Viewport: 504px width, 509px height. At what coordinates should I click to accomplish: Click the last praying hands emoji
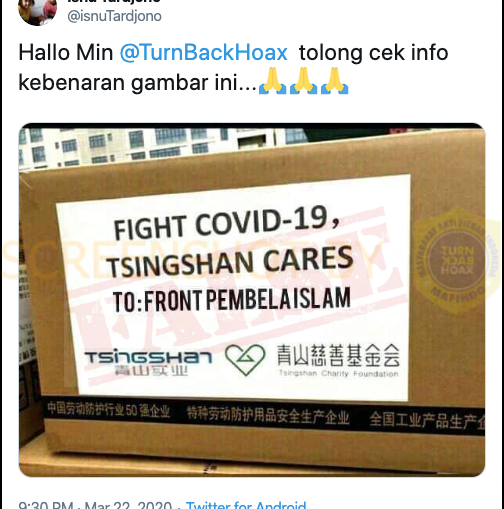(335, 81)
